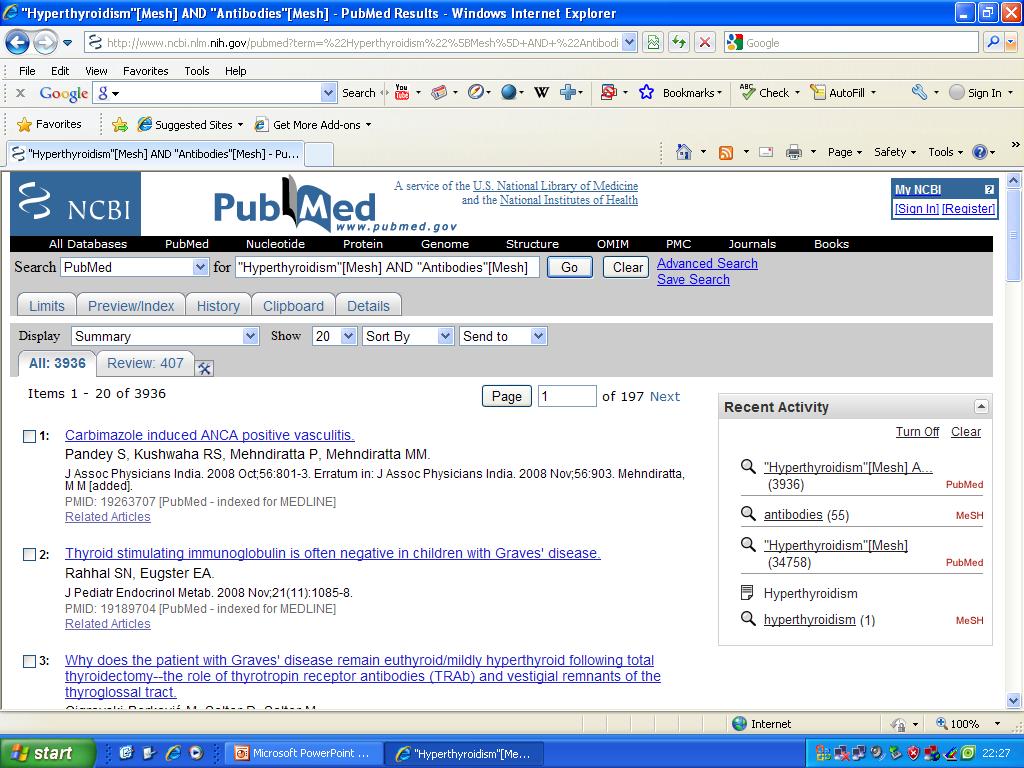
Task: Open the Safety command bar dropdown
Action: pyautogui.click(x=895, y=152)
